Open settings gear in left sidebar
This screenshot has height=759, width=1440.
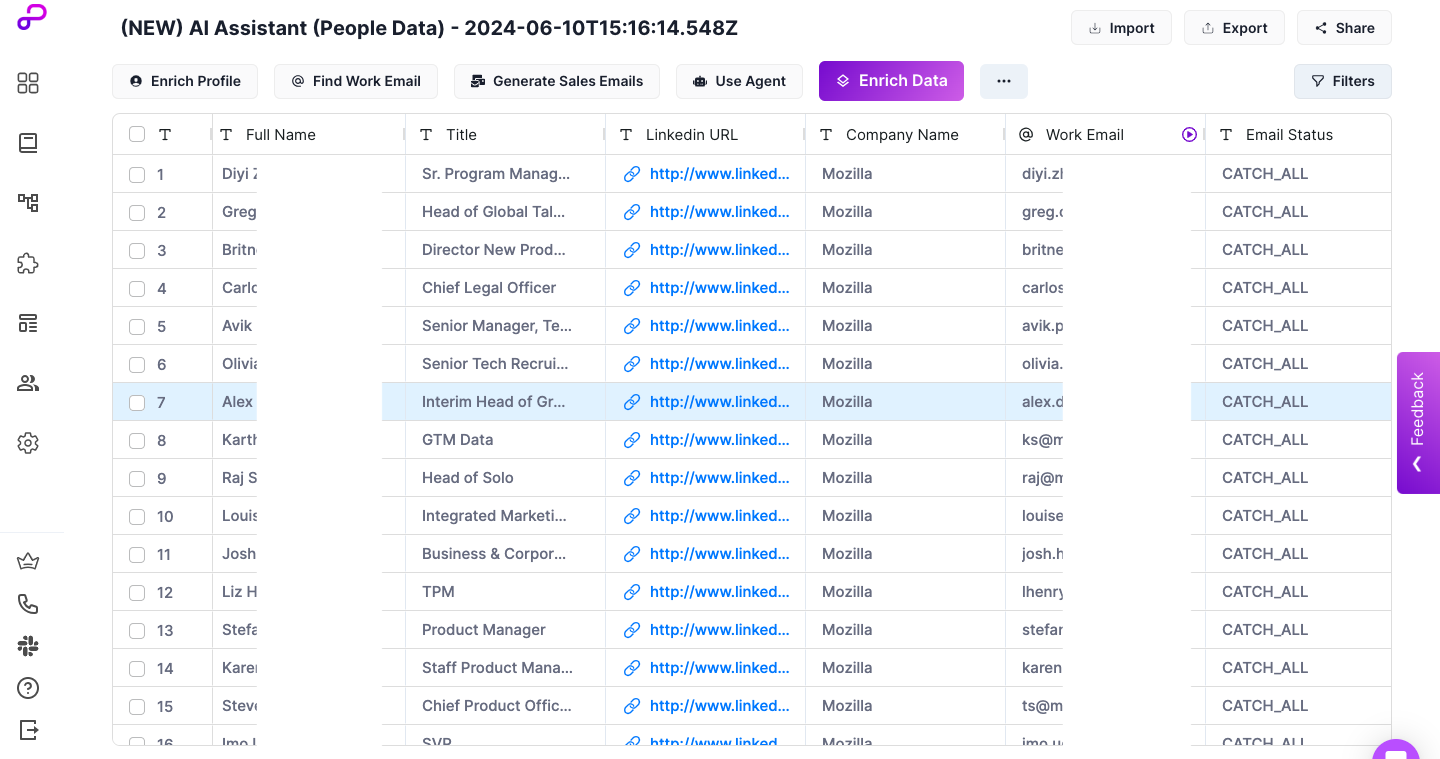pyautogui.click(x=28, y=443)
